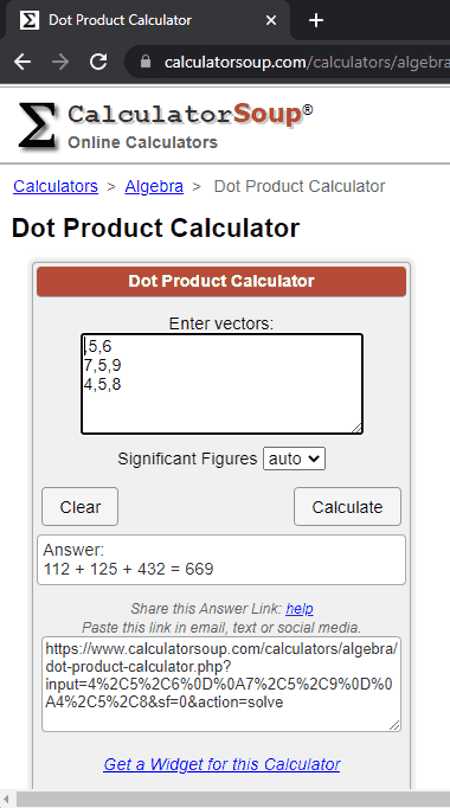Click inside the Enter vectors text area
Screen dimensions: 450x808
coord(222,384)
